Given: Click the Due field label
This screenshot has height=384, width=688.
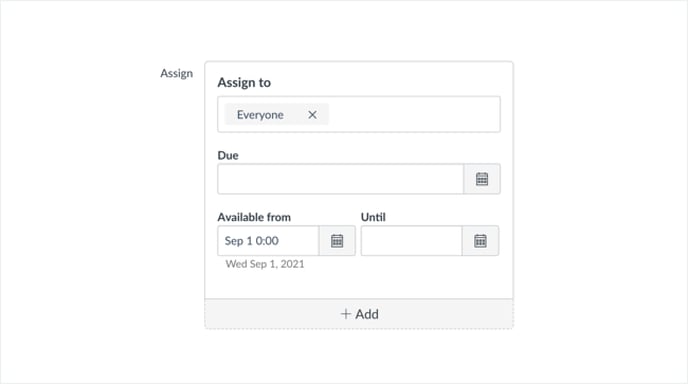Looking at the screenshot, I should (228, 155).
